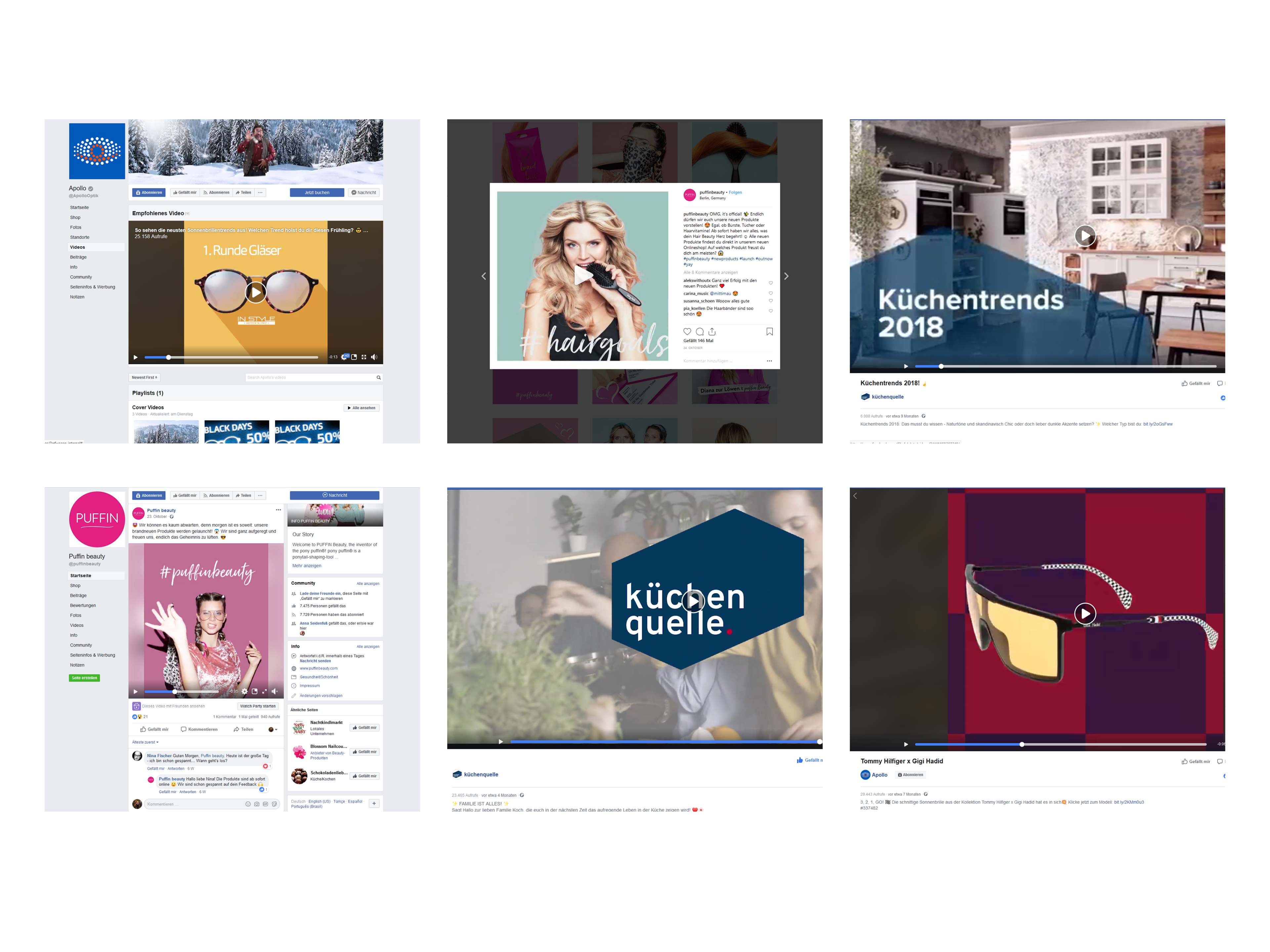Click Gefällt mir on Apollo page toolbar
The width and height of the screenshot is (1270, 952).
[185, 193]
